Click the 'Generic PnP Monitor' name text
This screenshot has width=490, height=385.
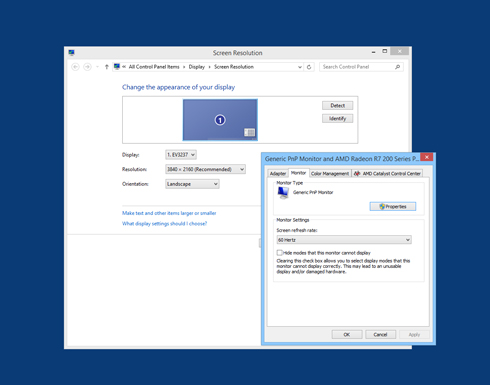point(313,192)
